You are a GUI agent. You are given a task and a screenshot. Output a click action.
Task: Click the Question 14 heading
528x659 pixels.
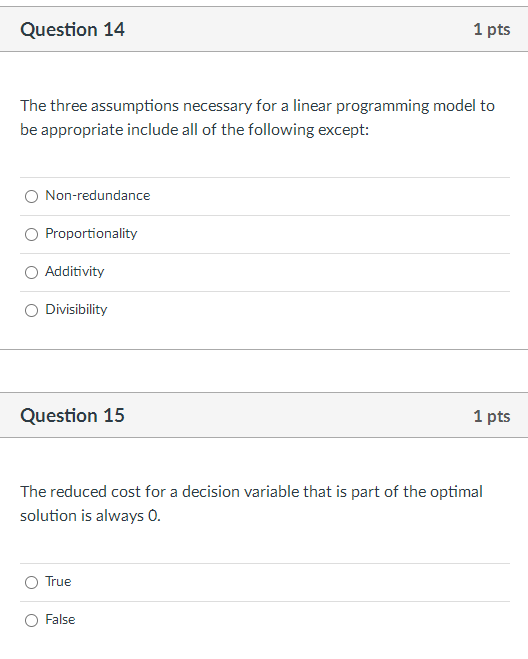[x=72, y=29]
